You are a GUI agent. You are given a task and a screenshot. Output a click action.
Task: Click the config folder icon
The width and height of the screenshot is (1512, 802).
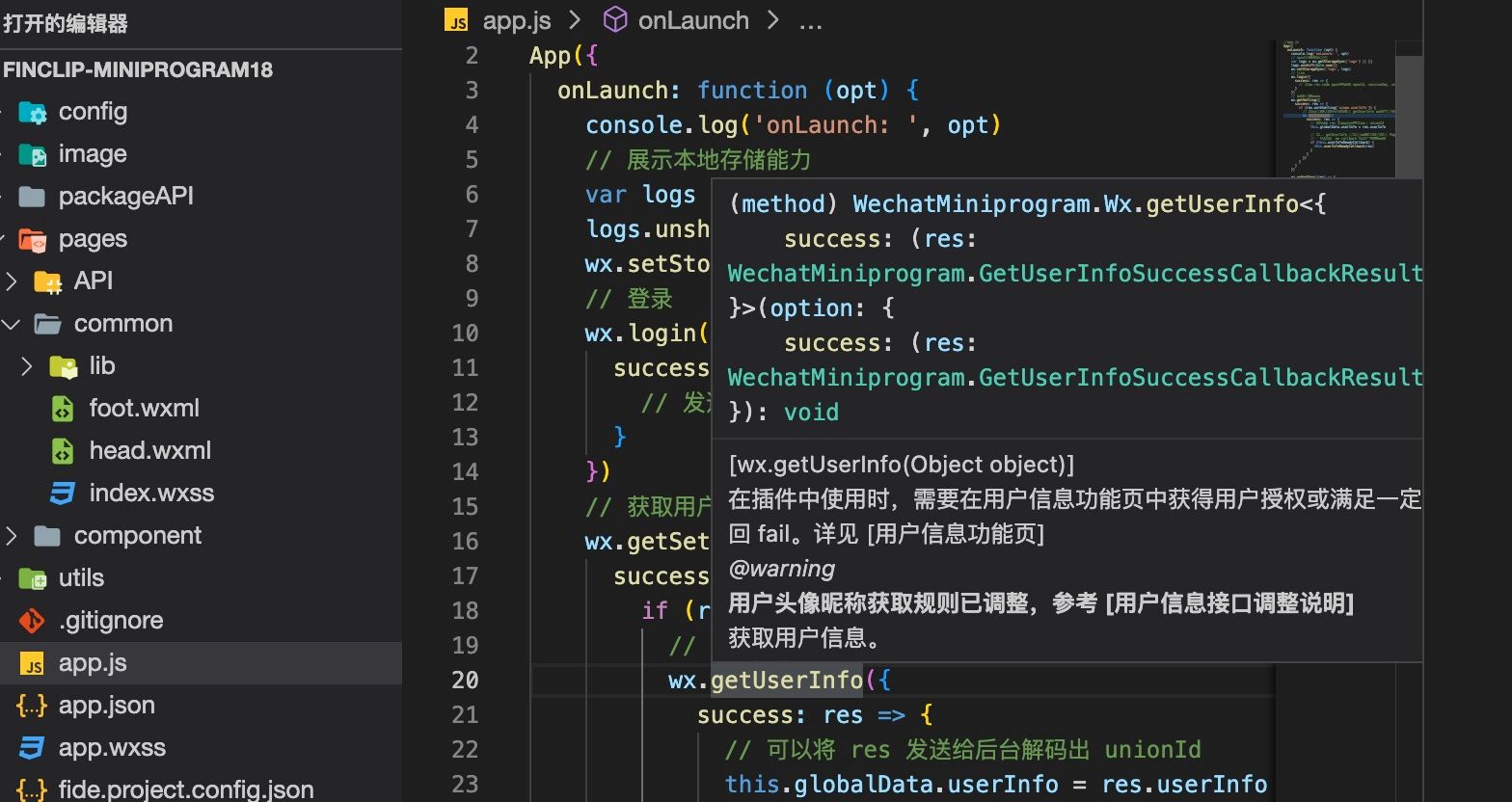click(32, 112)
